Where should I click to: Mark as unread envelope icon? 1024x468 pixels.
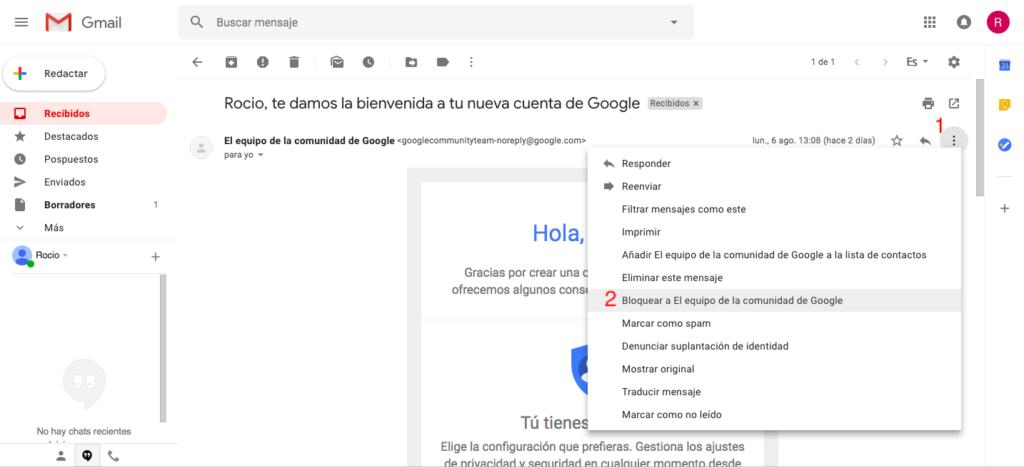(x=337, y=62)
